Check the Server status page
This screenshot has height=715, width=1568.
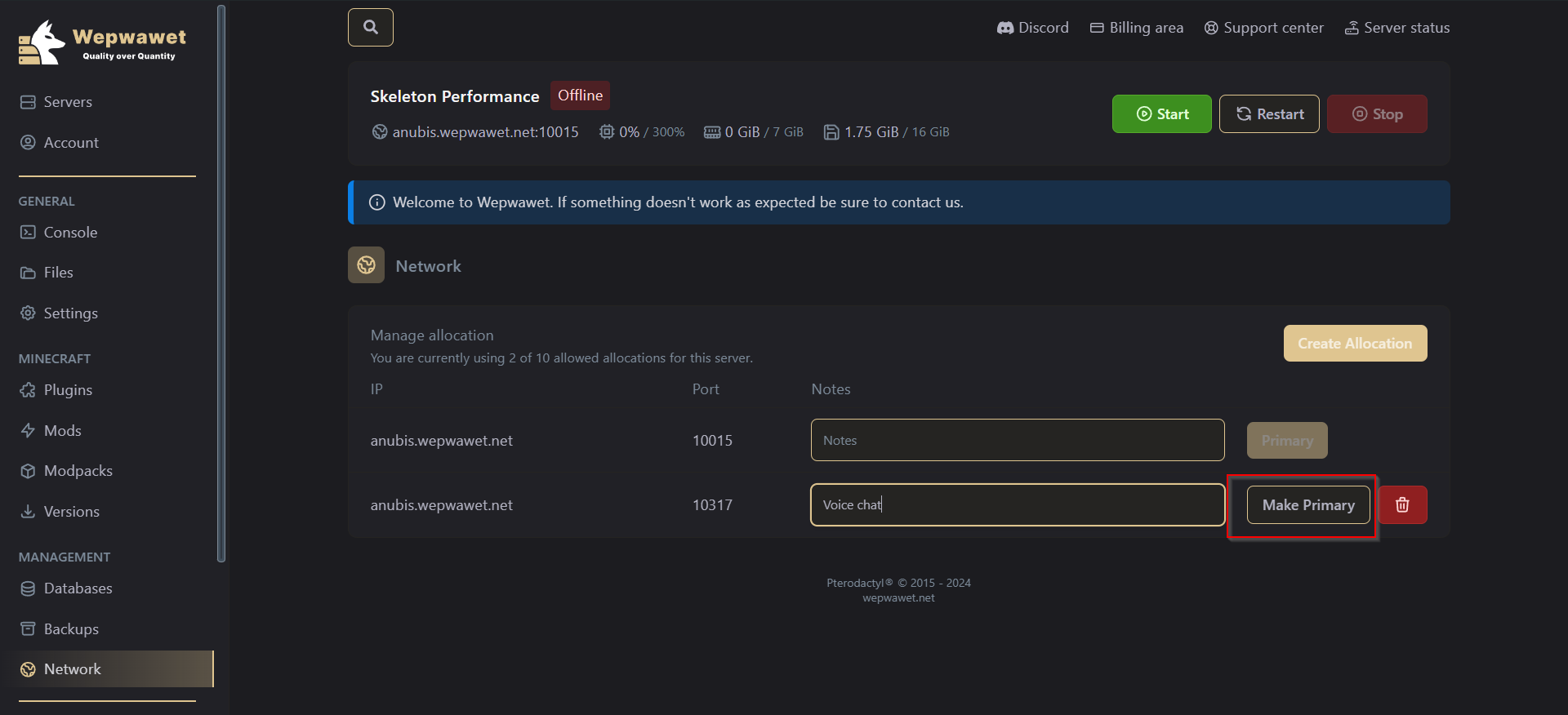[x=1397, y=28]
